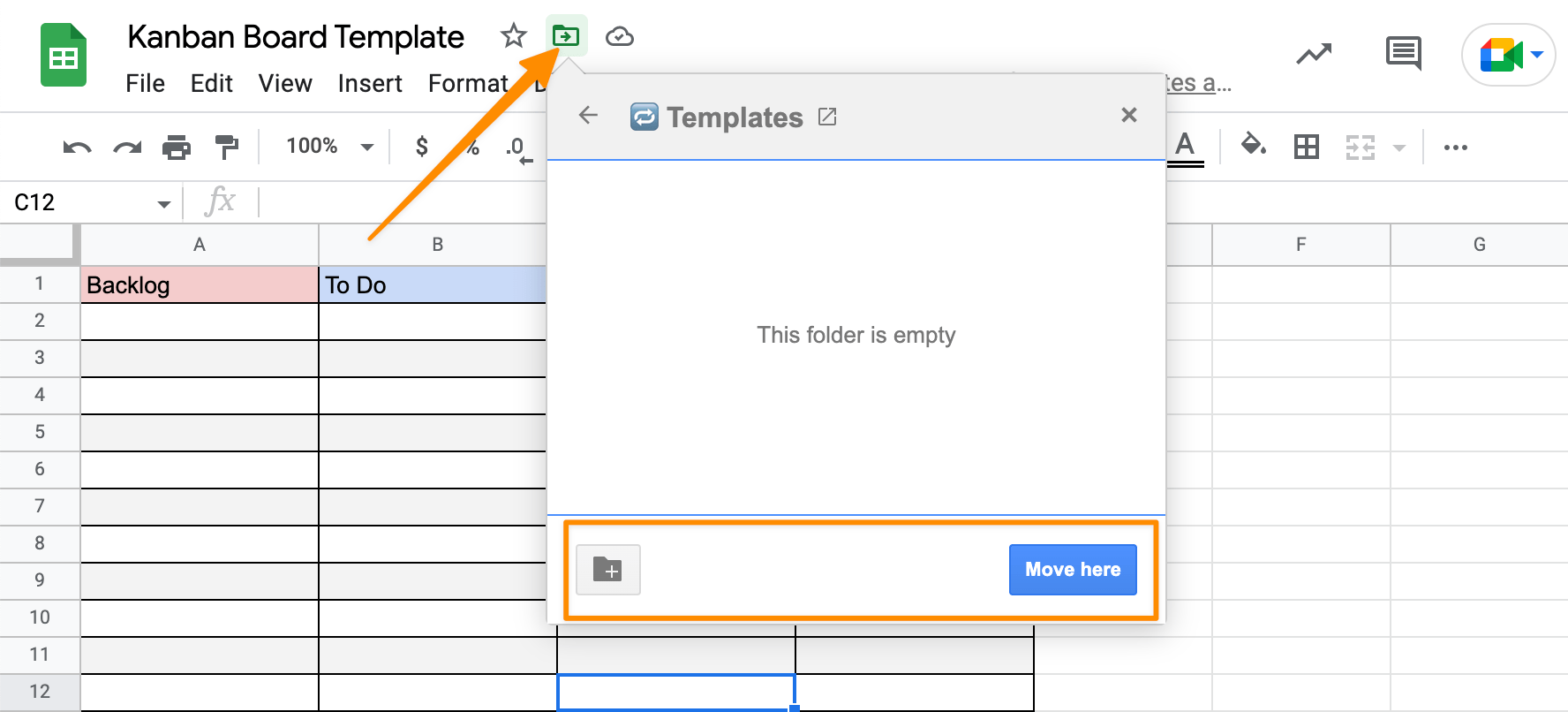This screenshot has height=712, width=1568.
Task: Click the move to folder icon
Action: click(566, 36)
